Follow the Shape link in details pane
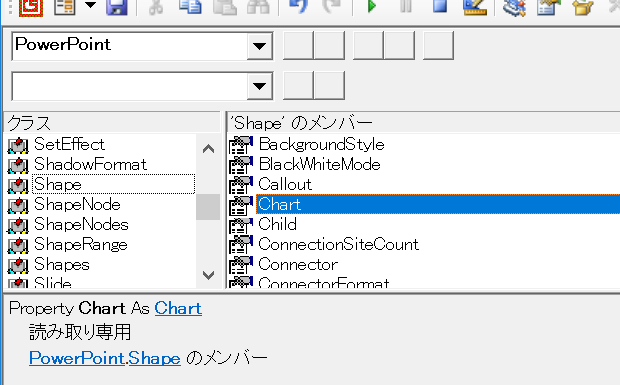 [154, 358]
